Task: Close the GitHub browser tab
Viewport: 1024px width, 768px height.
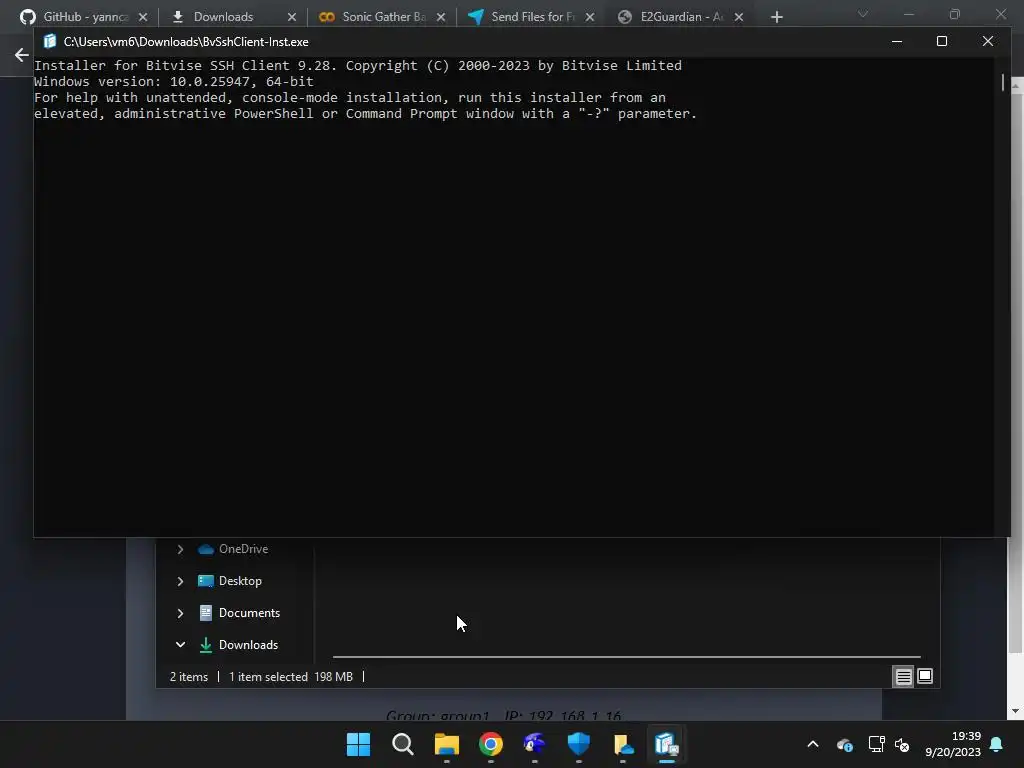Action: [143, 17]
